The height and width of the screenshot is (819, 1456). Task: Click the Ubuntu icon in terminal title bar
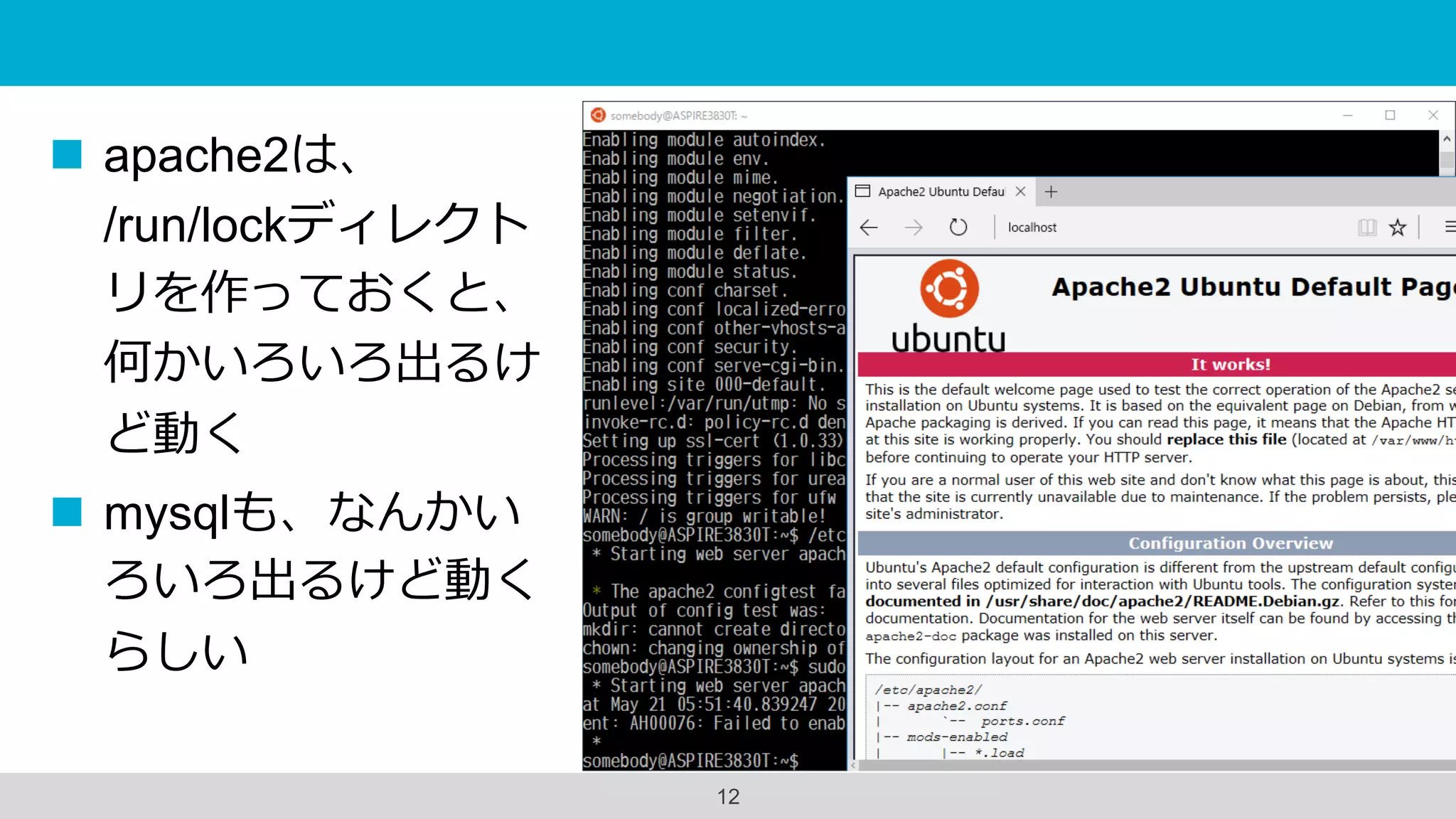coord(598,115)
